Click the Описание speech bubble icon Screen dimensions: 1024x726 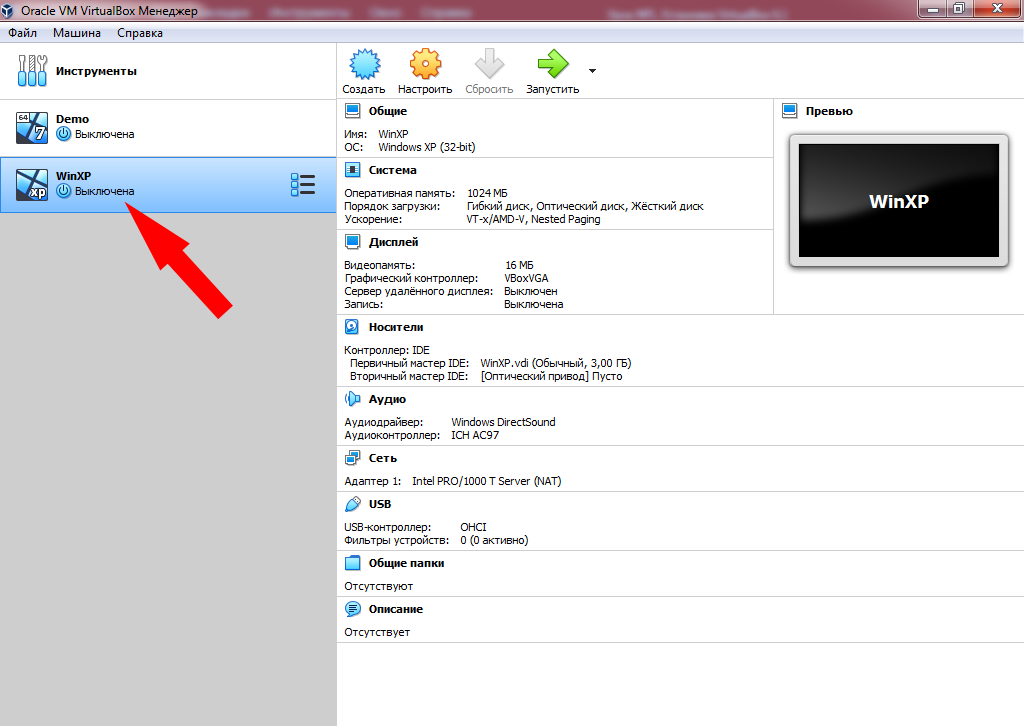(x=353, y=608)
